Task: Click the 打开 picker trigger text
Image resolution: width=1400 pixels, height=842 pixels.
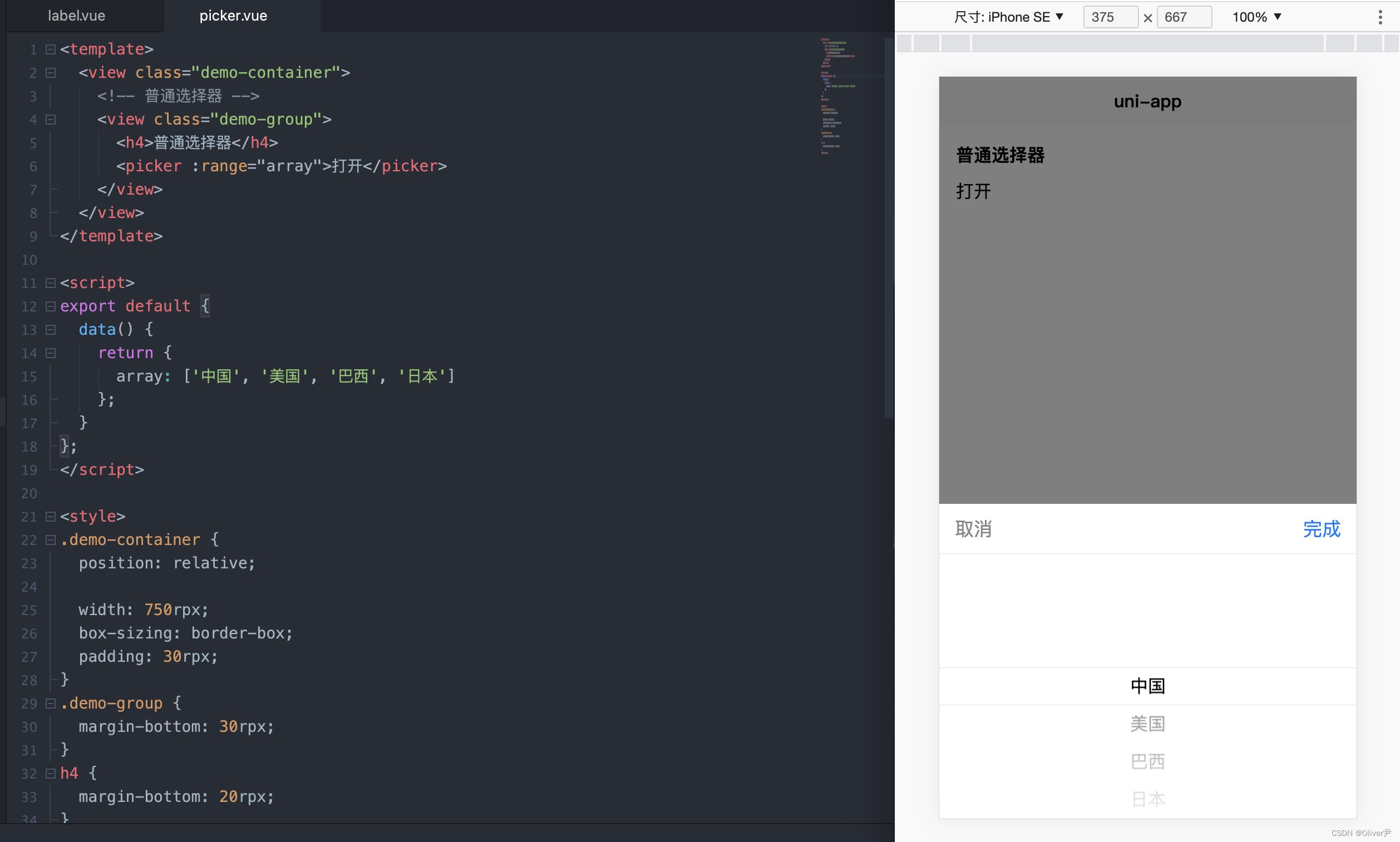Action: pyautogui.click(x=973, y=191)
